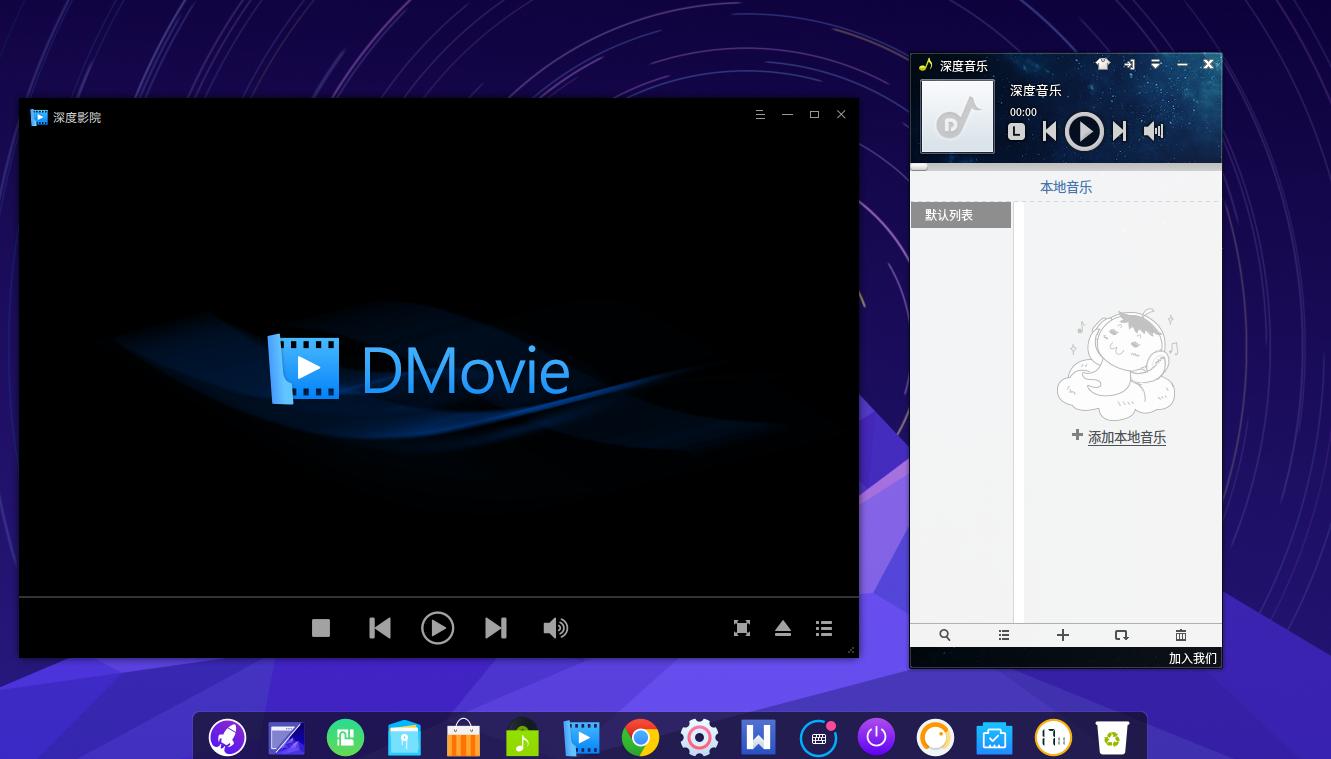Image resolution: width=1331 pixels, height=759 pixels.
Task: Skip to the next track in Deepin Music
Action: click(x=1120, y=131)
